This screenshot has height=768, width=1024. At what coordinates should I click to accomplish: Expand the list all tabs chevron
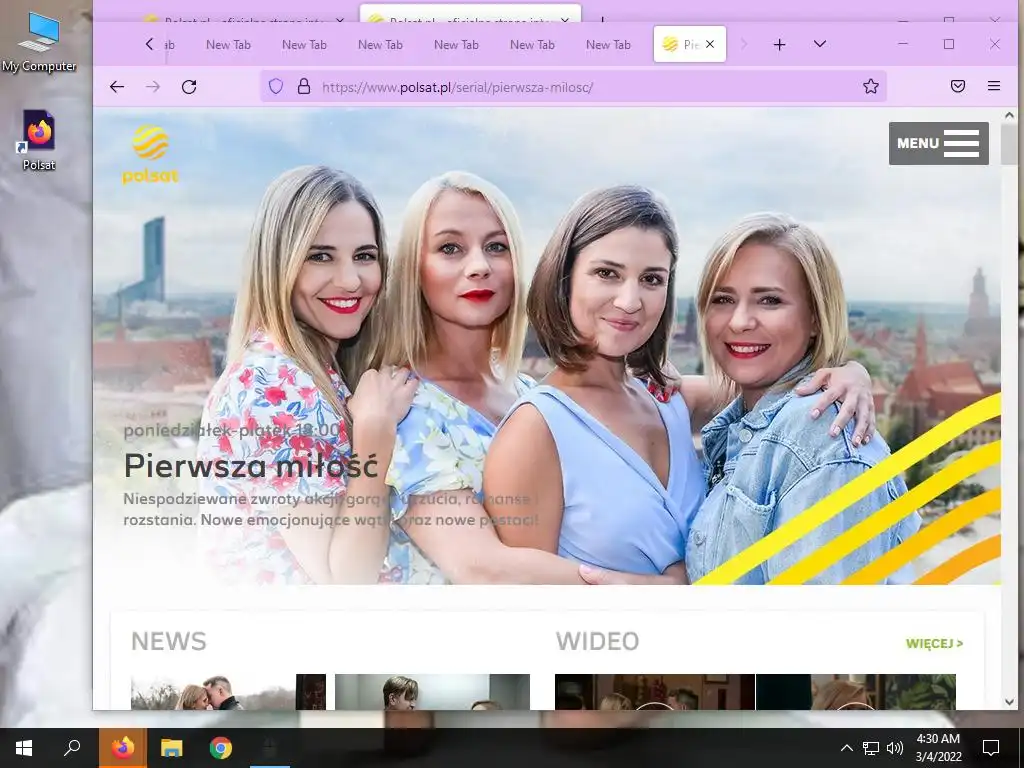point(820,44)
